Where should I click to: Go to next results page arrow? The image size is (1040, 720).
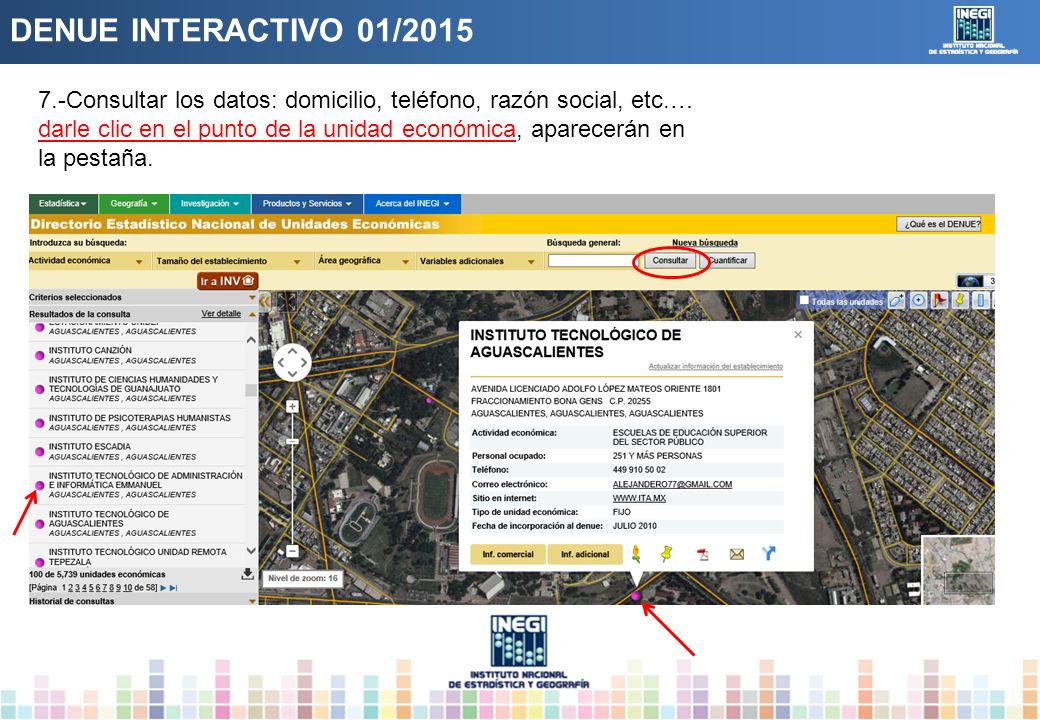tap(163, 588)
